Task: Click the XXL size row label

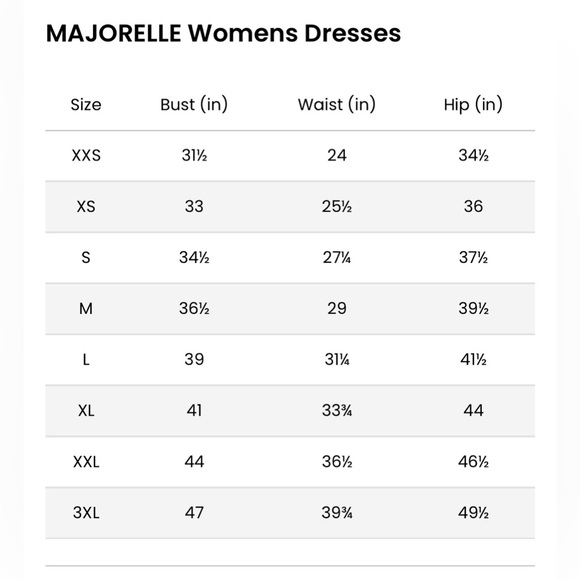Action: pos(86,462)
